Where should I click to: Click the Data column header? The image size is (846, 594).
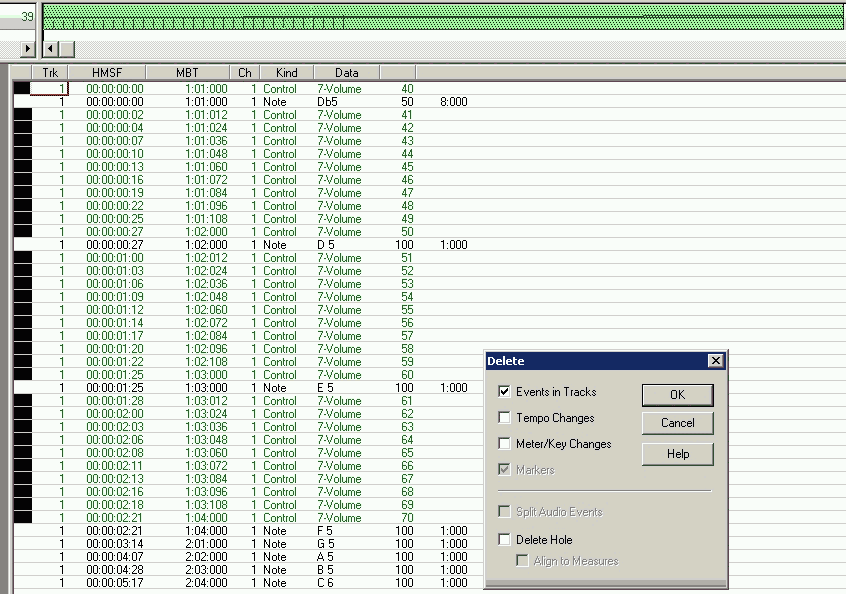(x=346, y=73)
